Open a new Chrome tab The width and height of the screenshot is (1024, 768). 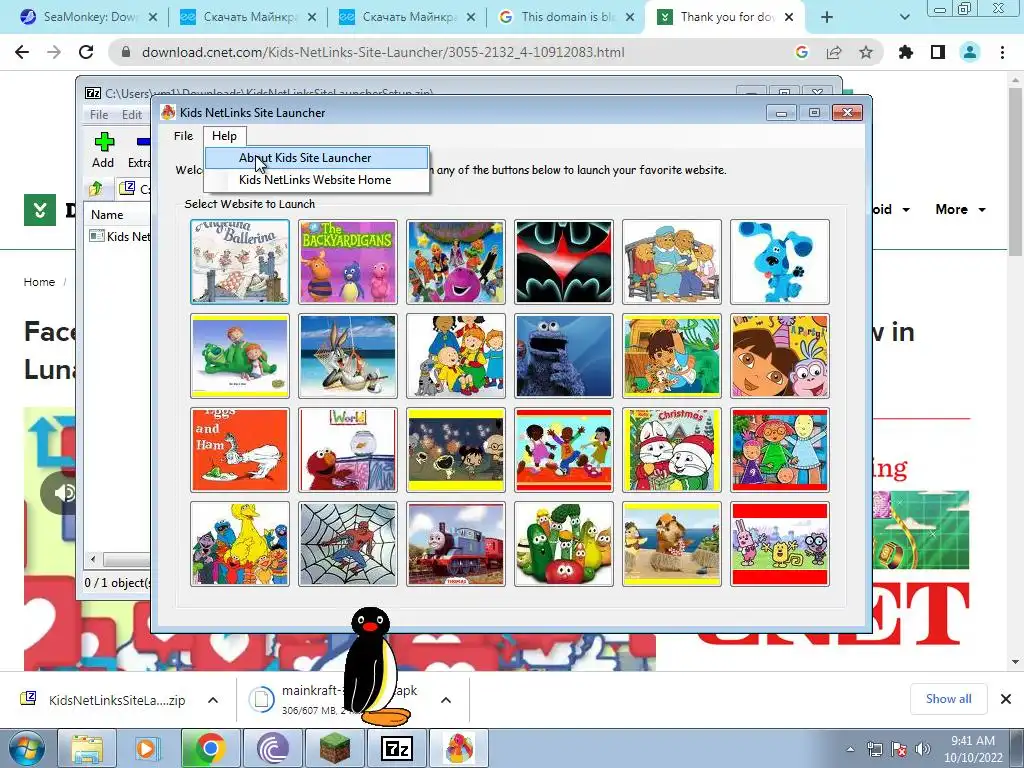pyautogui.click(x=827, y=17)
